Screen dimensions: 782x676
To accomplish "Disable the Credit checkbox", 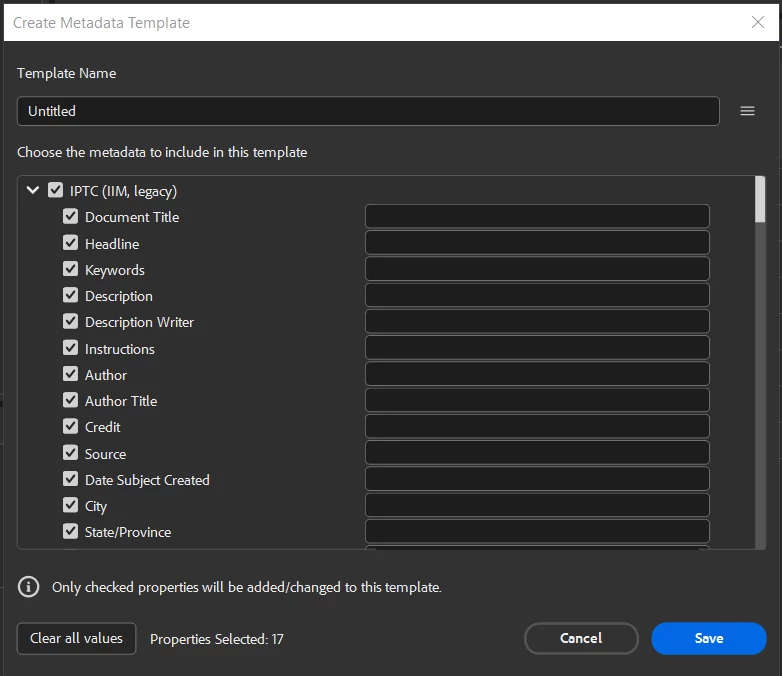I will click(70, 426).
